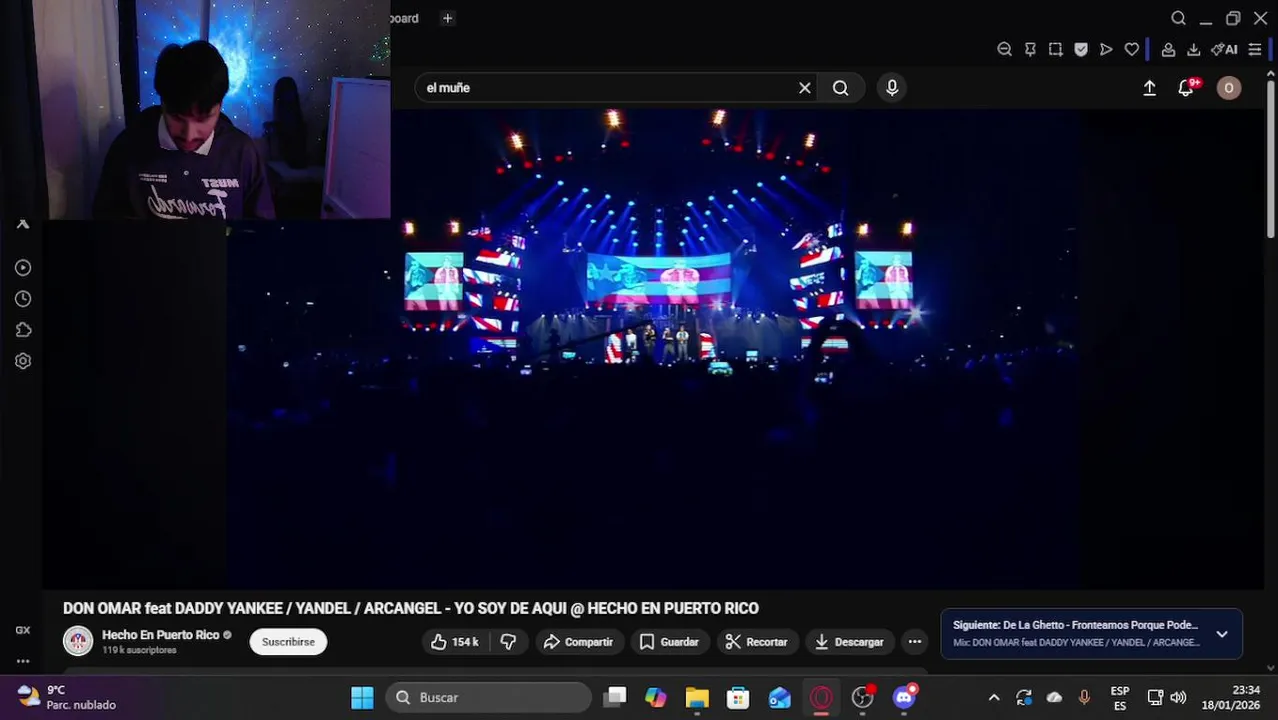Open Task View on taskbar

(x=615, y=697)
